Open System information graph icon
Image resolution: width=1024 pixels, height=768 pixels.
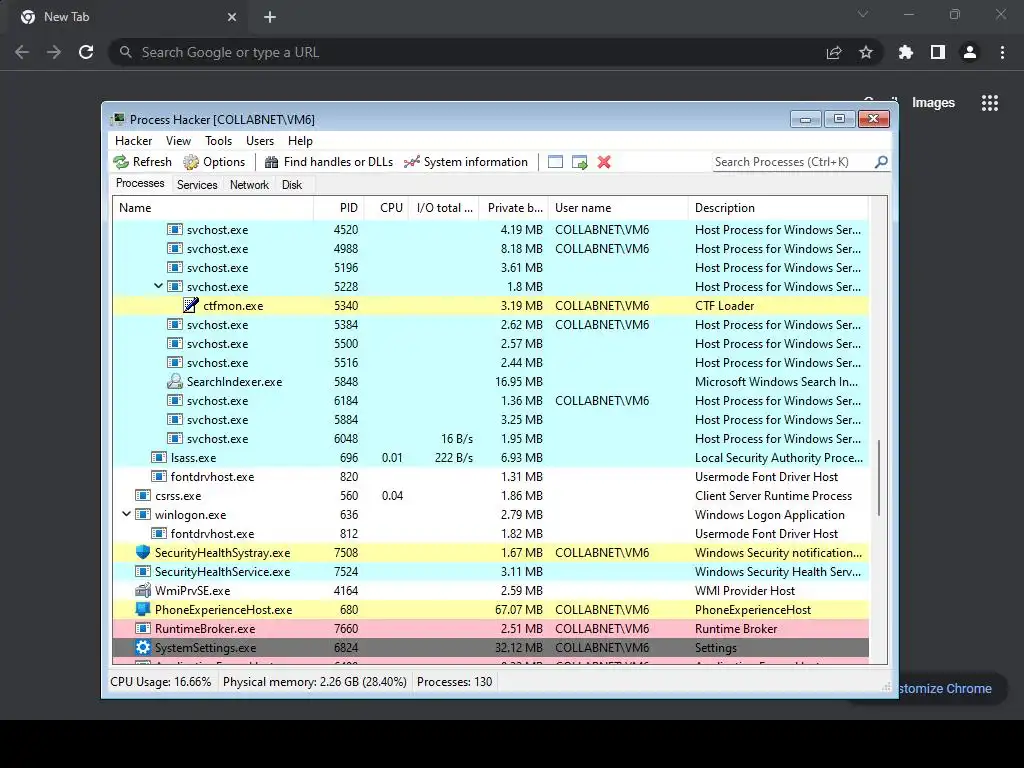(411, 162)
